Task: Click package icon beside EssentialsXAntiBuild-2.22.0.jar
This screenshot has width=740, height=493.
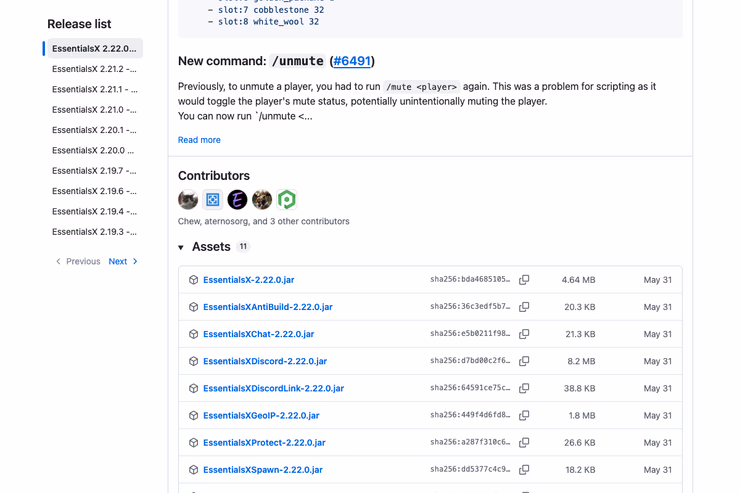Action: pos(193,307)
